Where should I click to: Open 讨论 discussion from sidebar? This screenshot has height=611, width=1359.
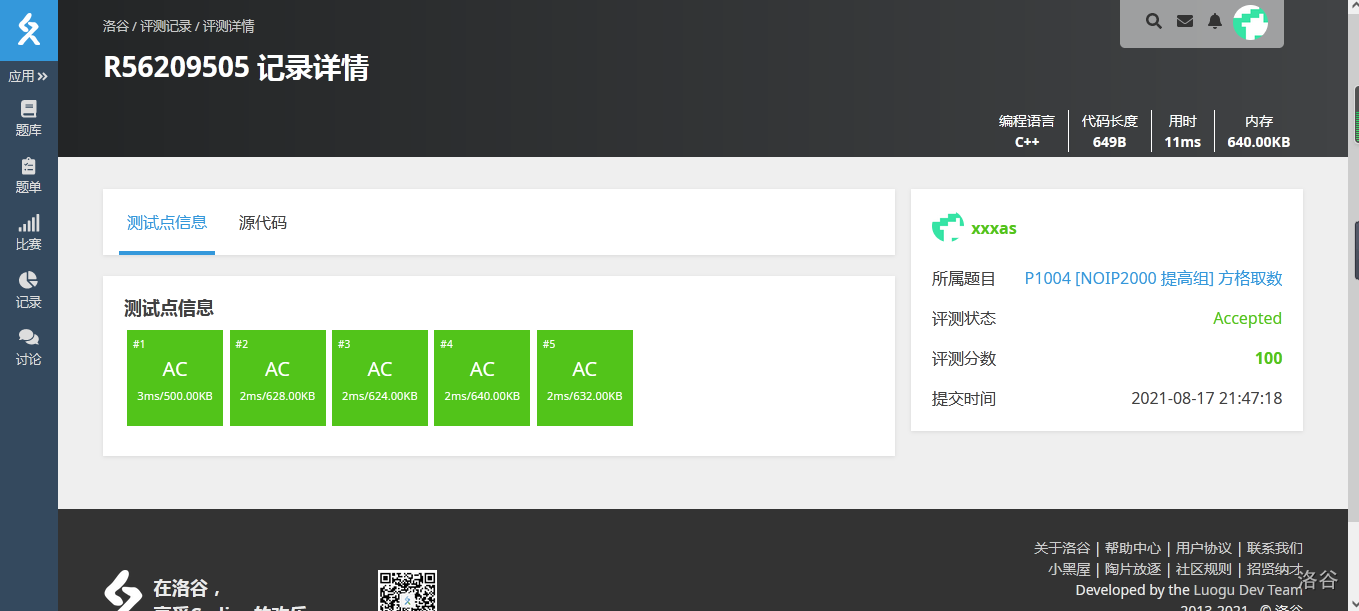coord(29,347)
